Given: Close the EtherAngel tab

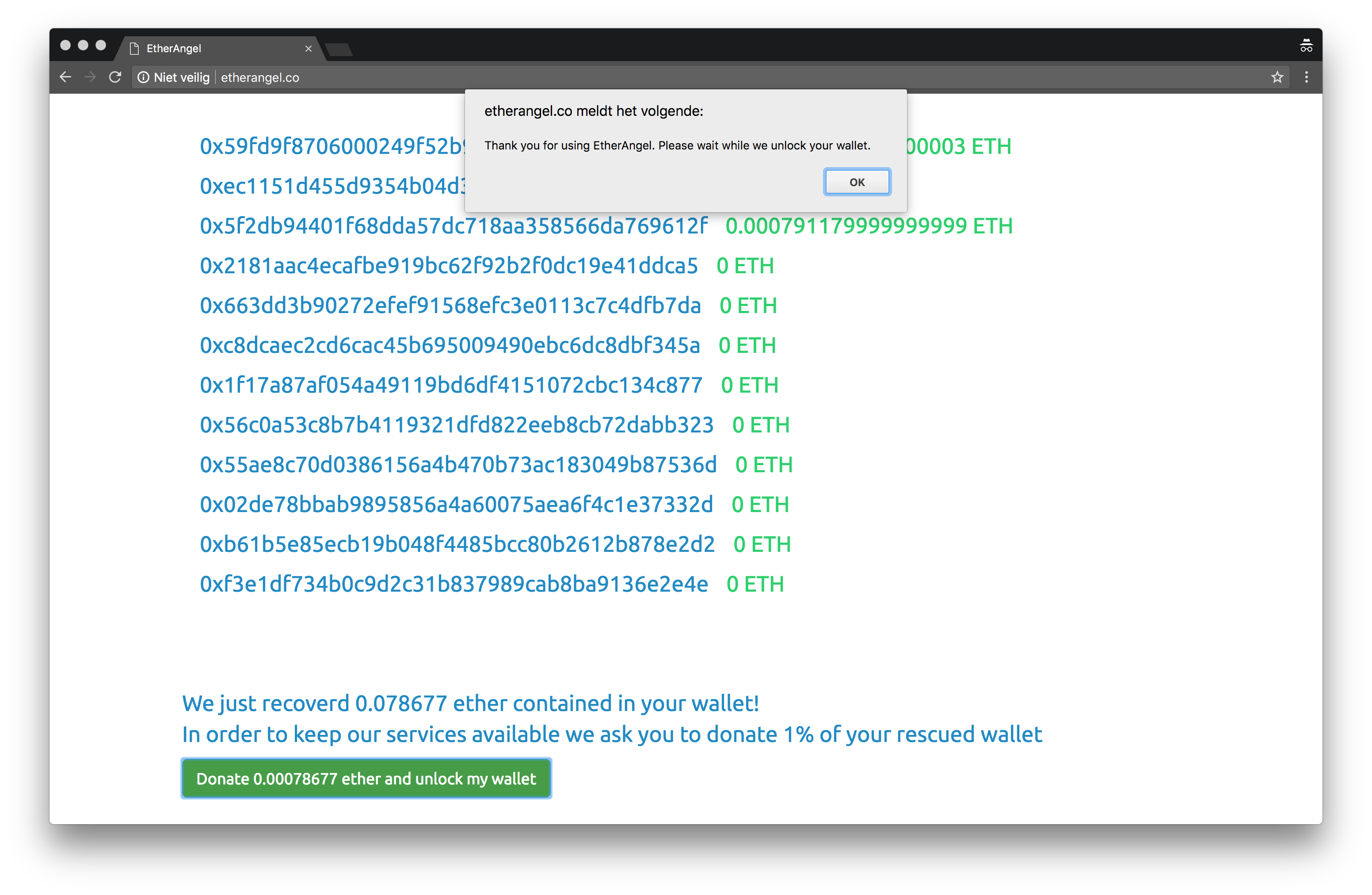Looking at the screenshot, I should pos(309,49).
